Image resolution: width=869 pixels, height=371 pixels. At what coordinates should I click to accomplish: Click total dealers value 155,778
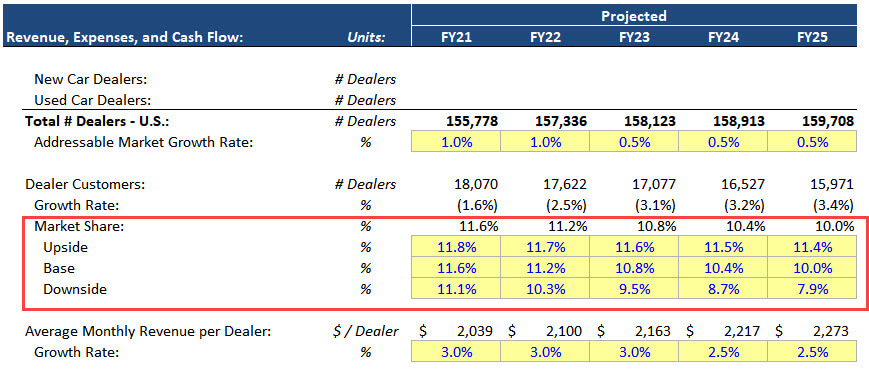pyautogui.click(x=472, y=121)
